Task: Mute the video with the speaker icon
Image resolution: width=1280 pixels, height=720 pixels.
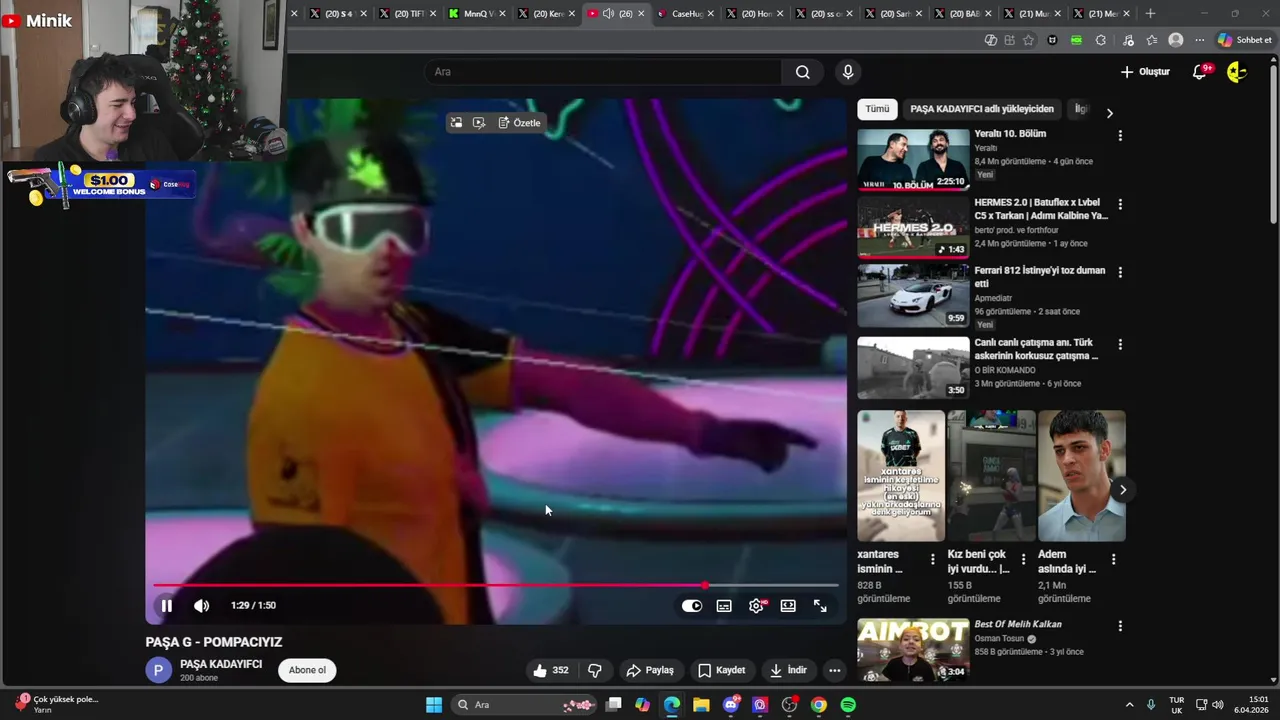Action: [x=201, y=605]
